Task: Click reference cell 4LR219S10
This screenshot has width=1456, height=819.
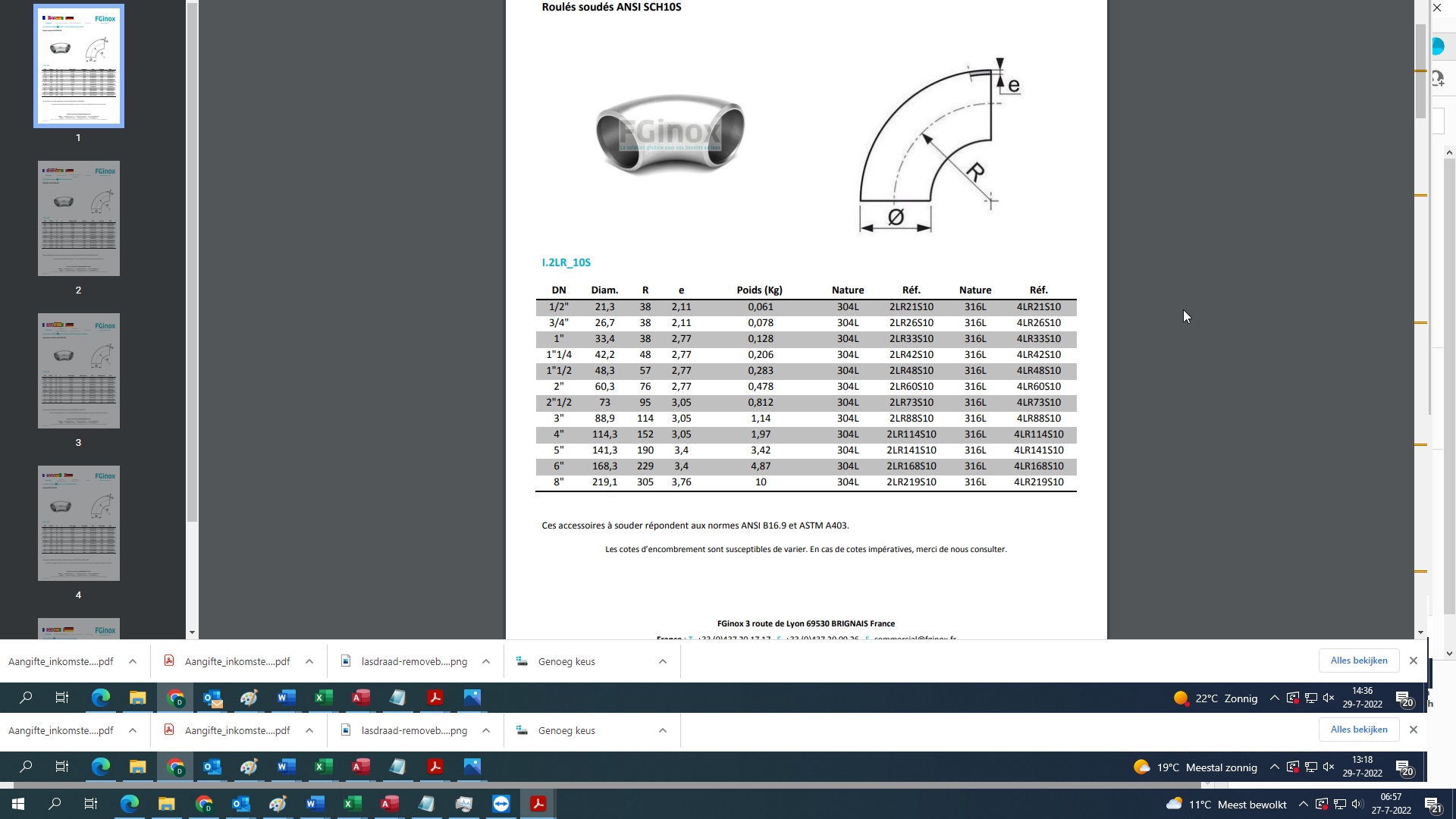Action: click(1039, 482)
